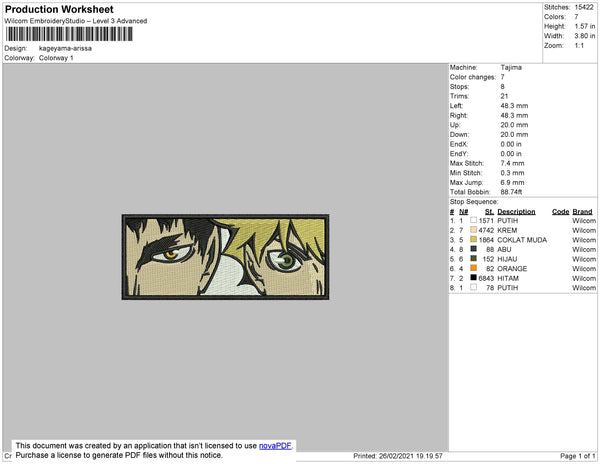The image size is (600, 464).
Task: Click the Max Stitch value 7.4 mm
Action: click(512, 163)
